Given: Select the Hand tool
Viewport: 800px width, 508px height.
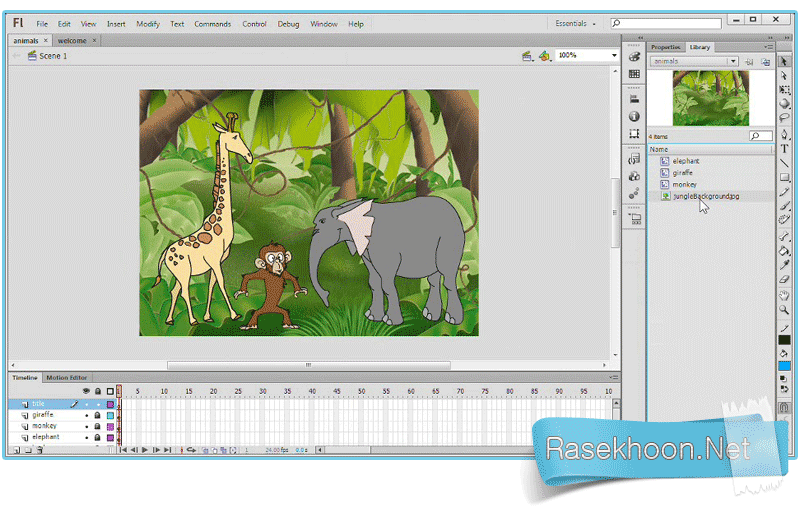Looking at the screenshot, I should click(x=784, y=295).
